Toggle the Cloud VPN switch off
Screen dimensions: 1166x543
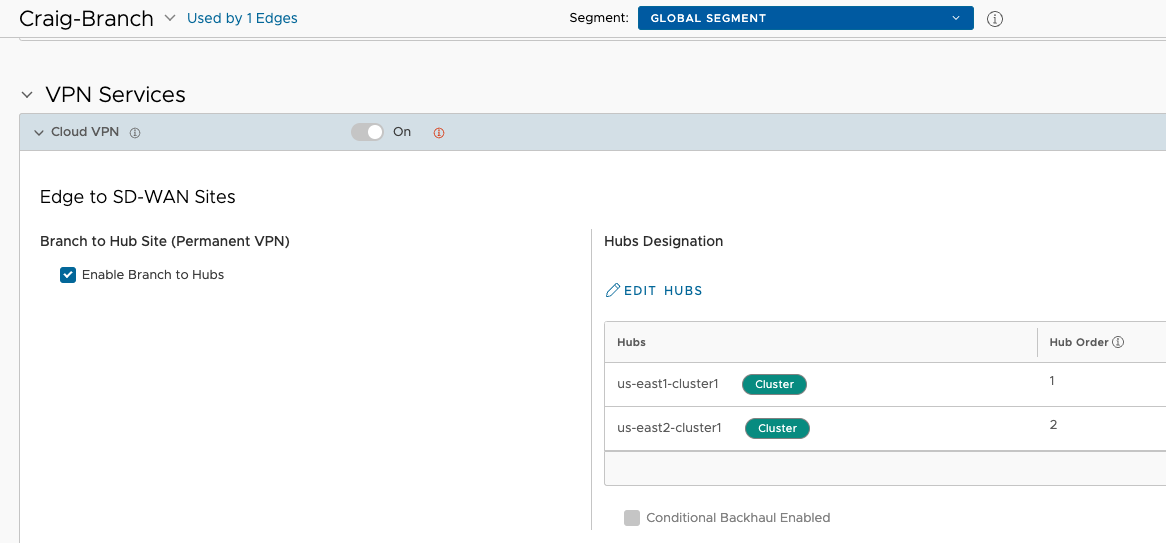[367, 132]
